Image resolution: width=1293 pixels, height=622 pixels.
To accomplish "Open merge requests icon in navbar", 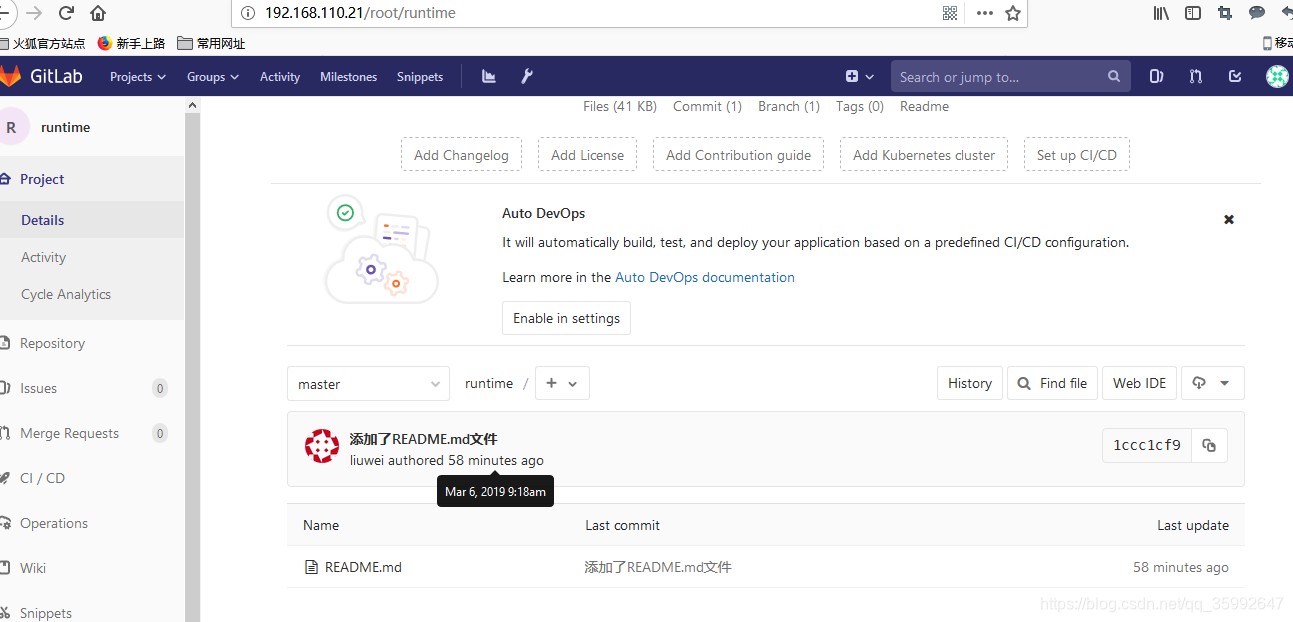I will pos(1196,76).
